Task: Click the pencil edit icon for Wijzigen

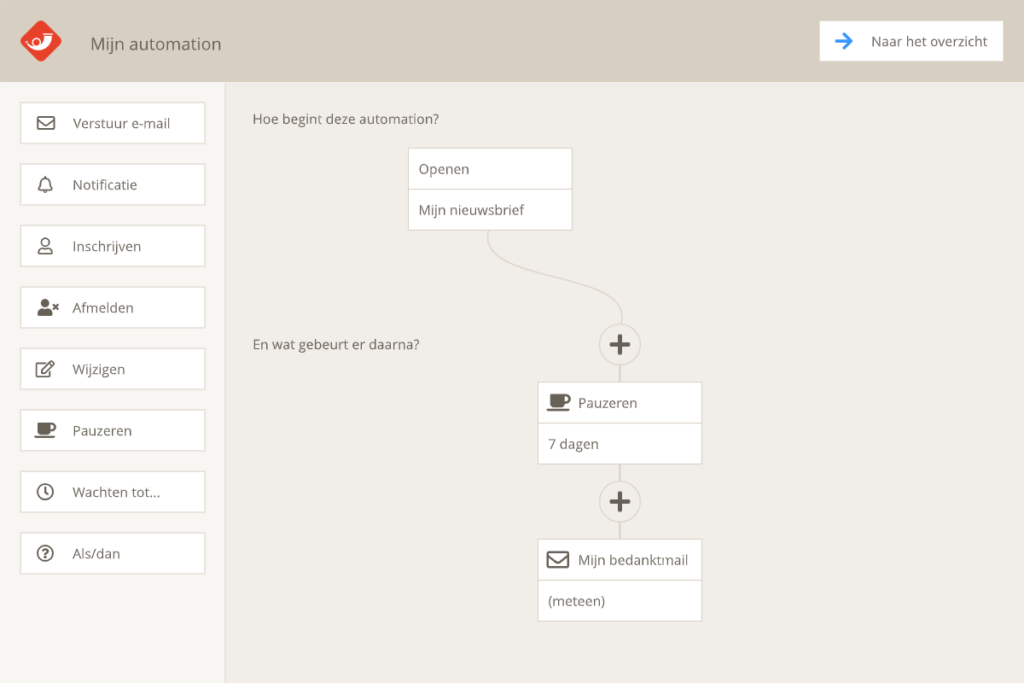Action: pyautogui.click(x=45, y=369)
